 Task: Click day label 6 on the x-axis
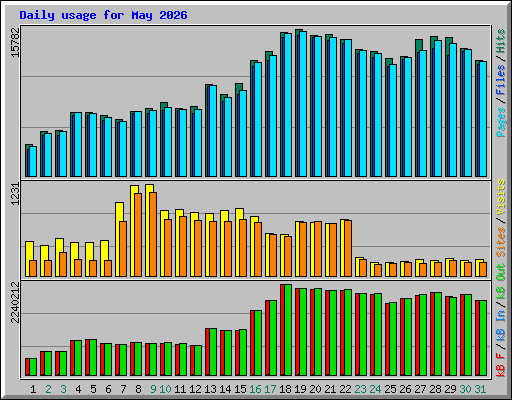click(x=108, y=389)
